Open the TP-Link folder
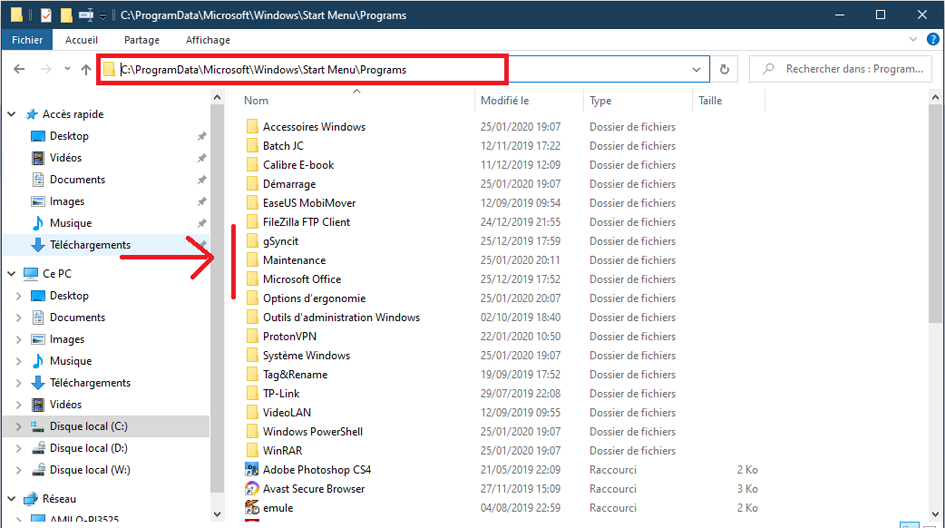Screen dimensions: 945x528 pyautogui.click(x=273, y=394)
